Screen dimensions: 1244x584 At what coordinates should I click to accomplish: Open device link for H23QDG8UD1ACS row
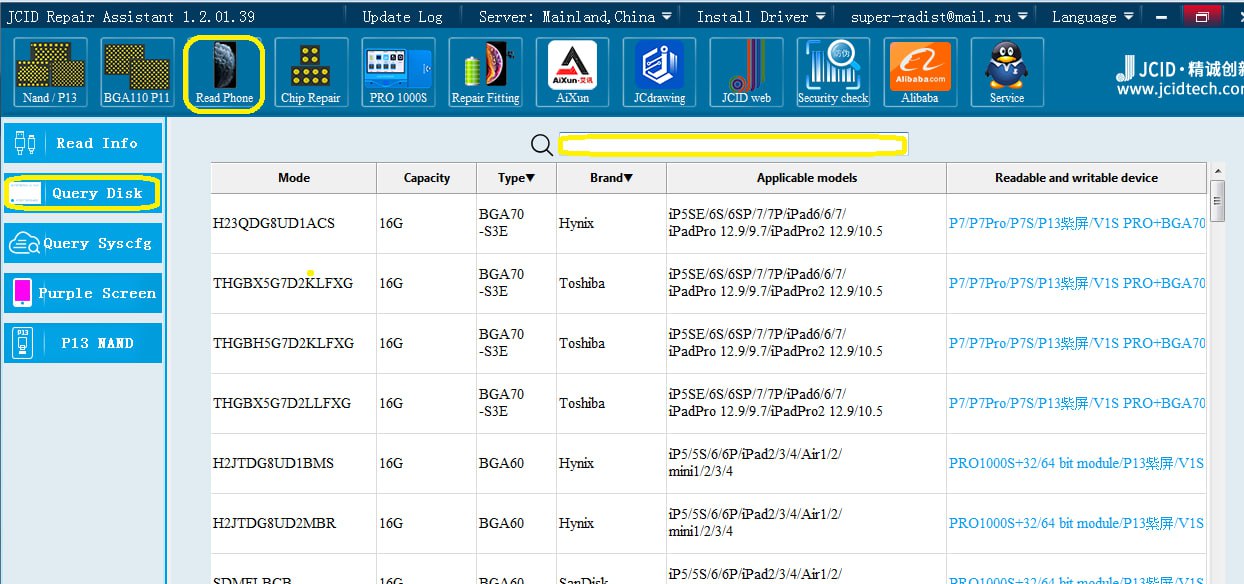click(x=1077, y=223)
